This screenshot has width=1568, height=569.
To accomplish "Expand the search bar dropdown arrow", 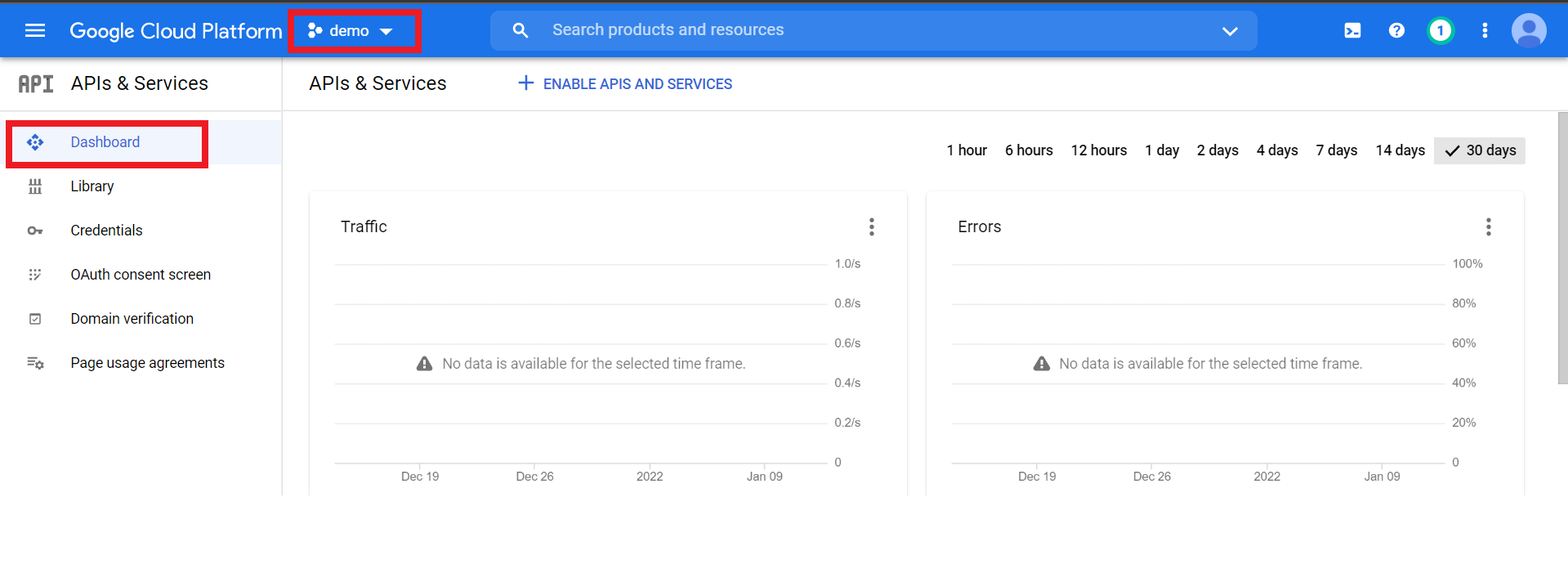I will point(1230,31).
